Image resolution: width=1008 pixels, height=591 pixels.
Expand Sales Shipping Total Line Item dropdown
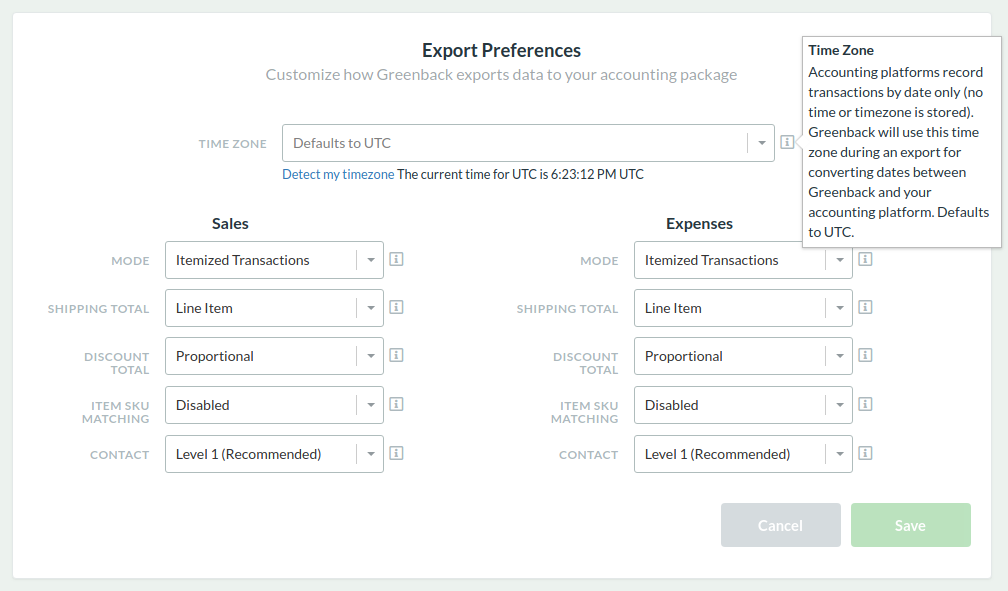[274, 308]
